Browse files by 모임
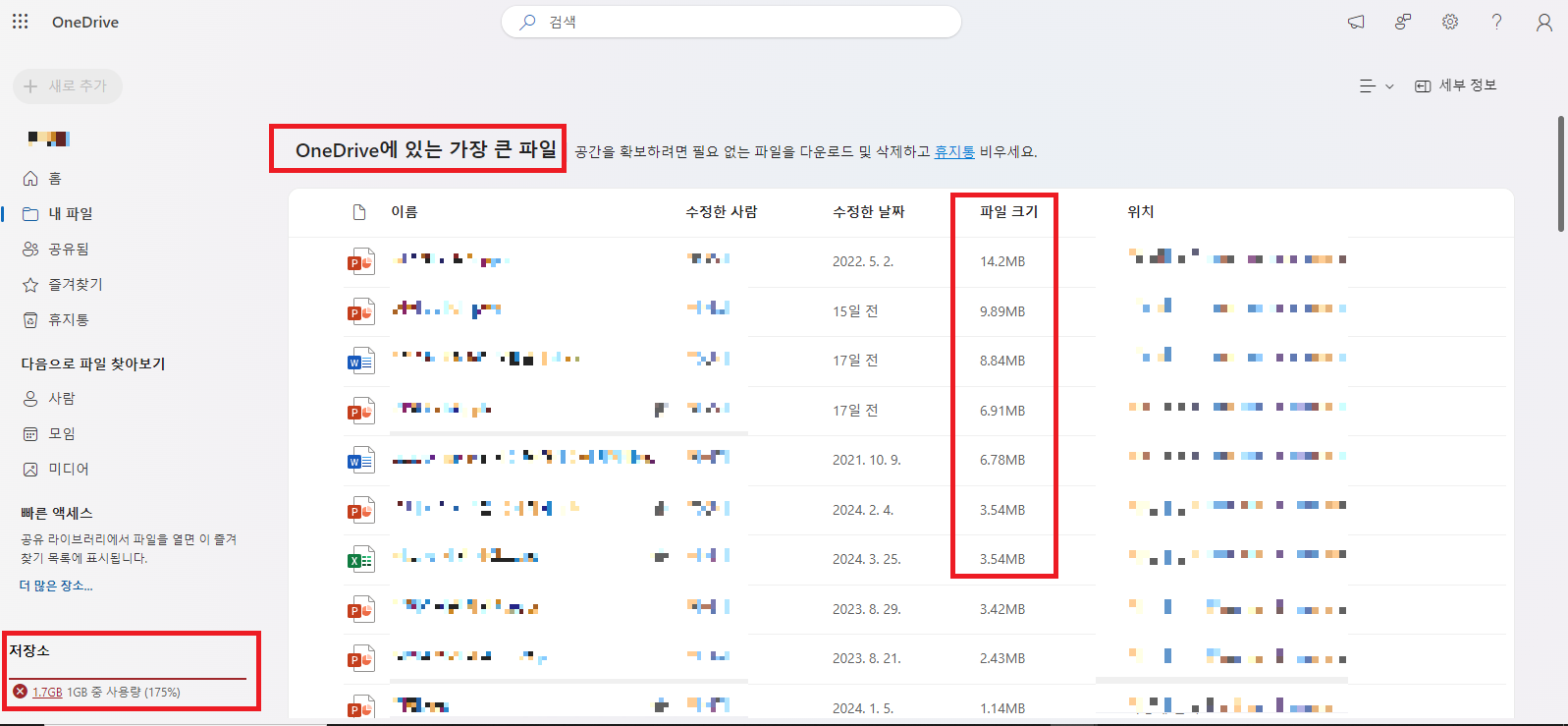Screen dimensions: 1568x726 (49, 433)
